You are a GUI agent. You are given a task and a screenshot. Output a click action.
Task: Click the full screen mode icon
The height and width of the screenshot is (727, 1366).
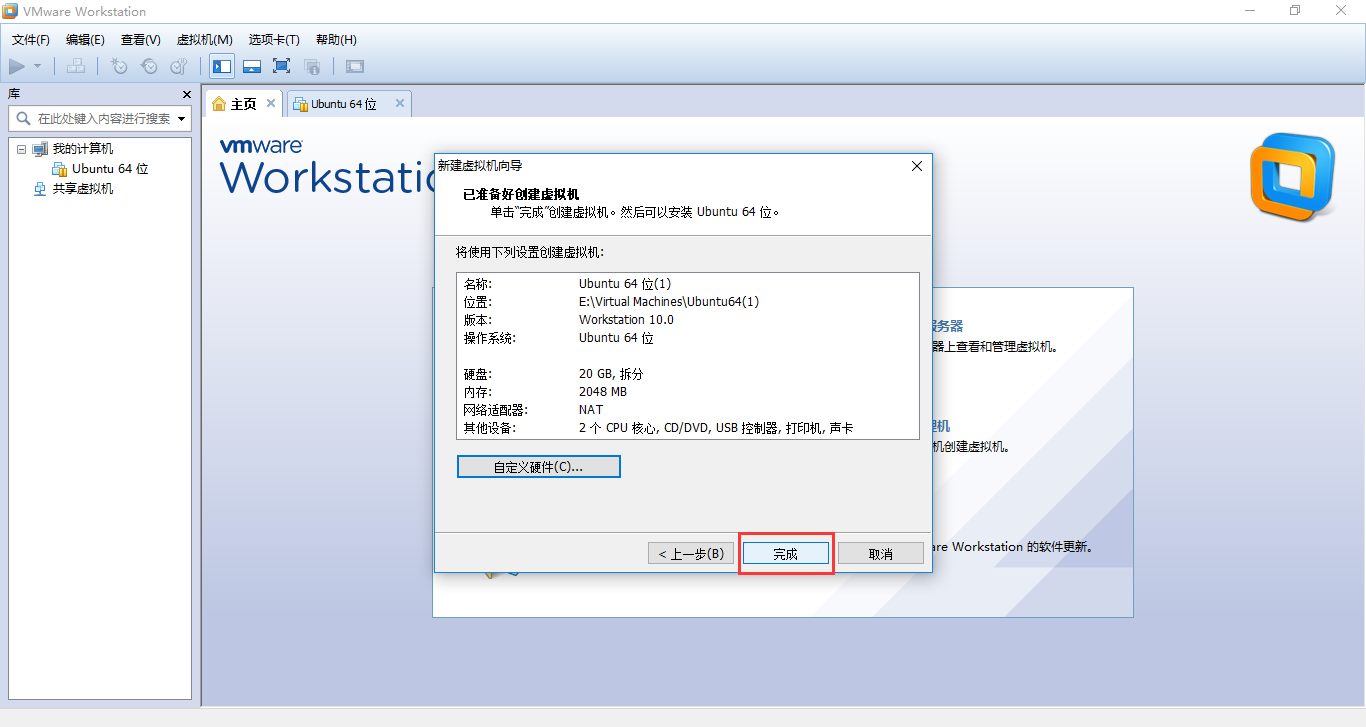coord(282,66)
